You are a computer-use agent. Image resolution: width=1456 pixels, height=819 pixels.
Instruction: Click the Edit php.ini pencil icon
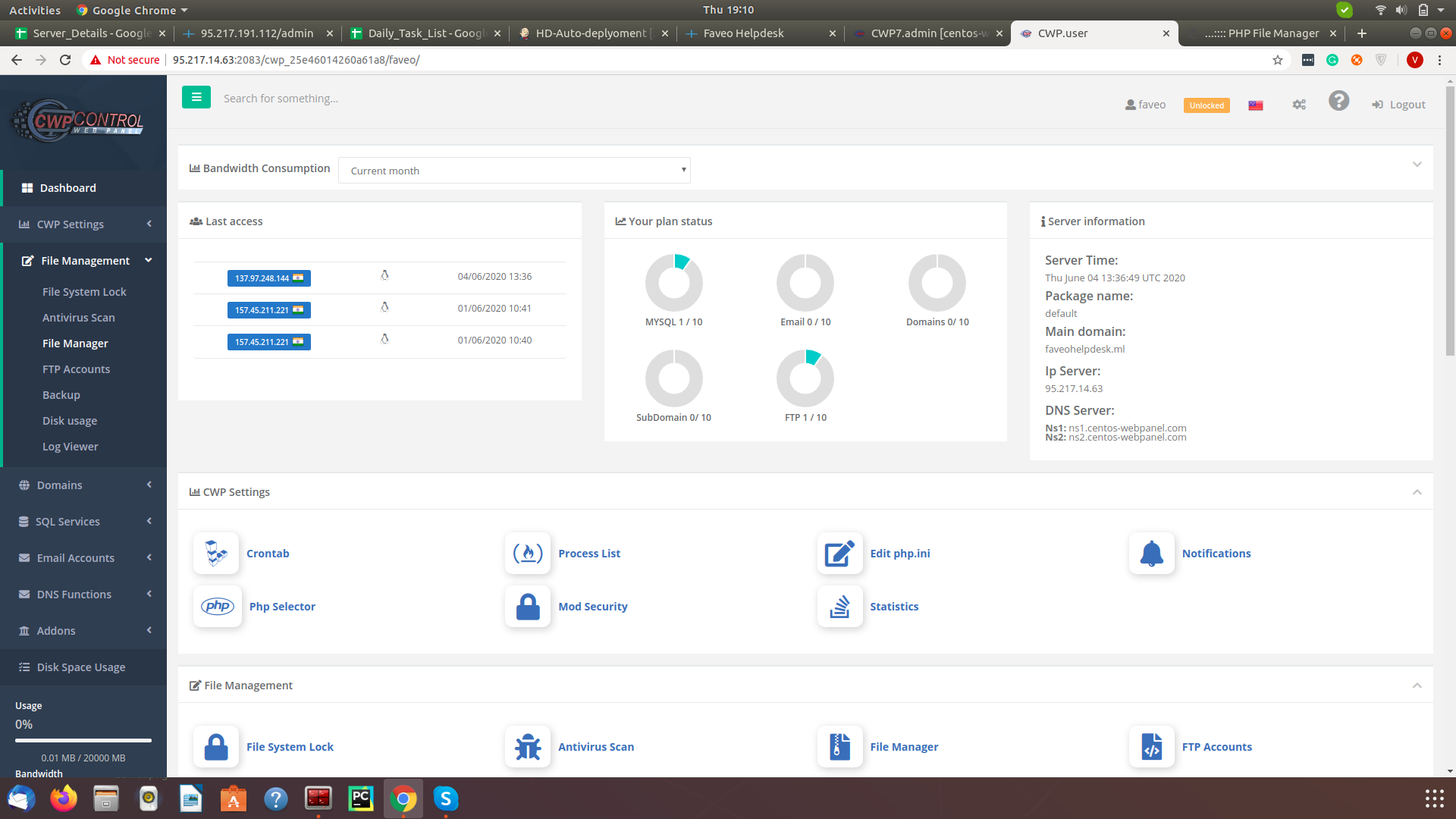click(839, 554)
